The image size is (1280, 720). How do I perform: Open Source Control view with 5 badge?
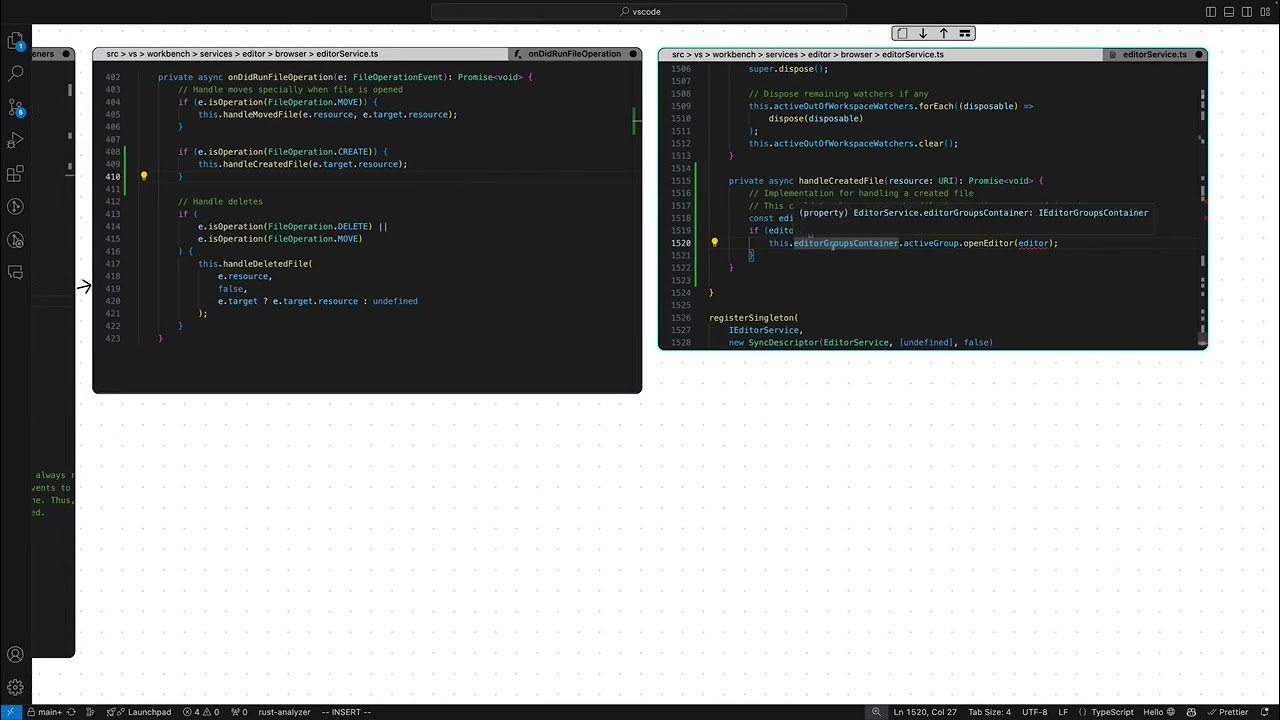click(x=15, y=107)
